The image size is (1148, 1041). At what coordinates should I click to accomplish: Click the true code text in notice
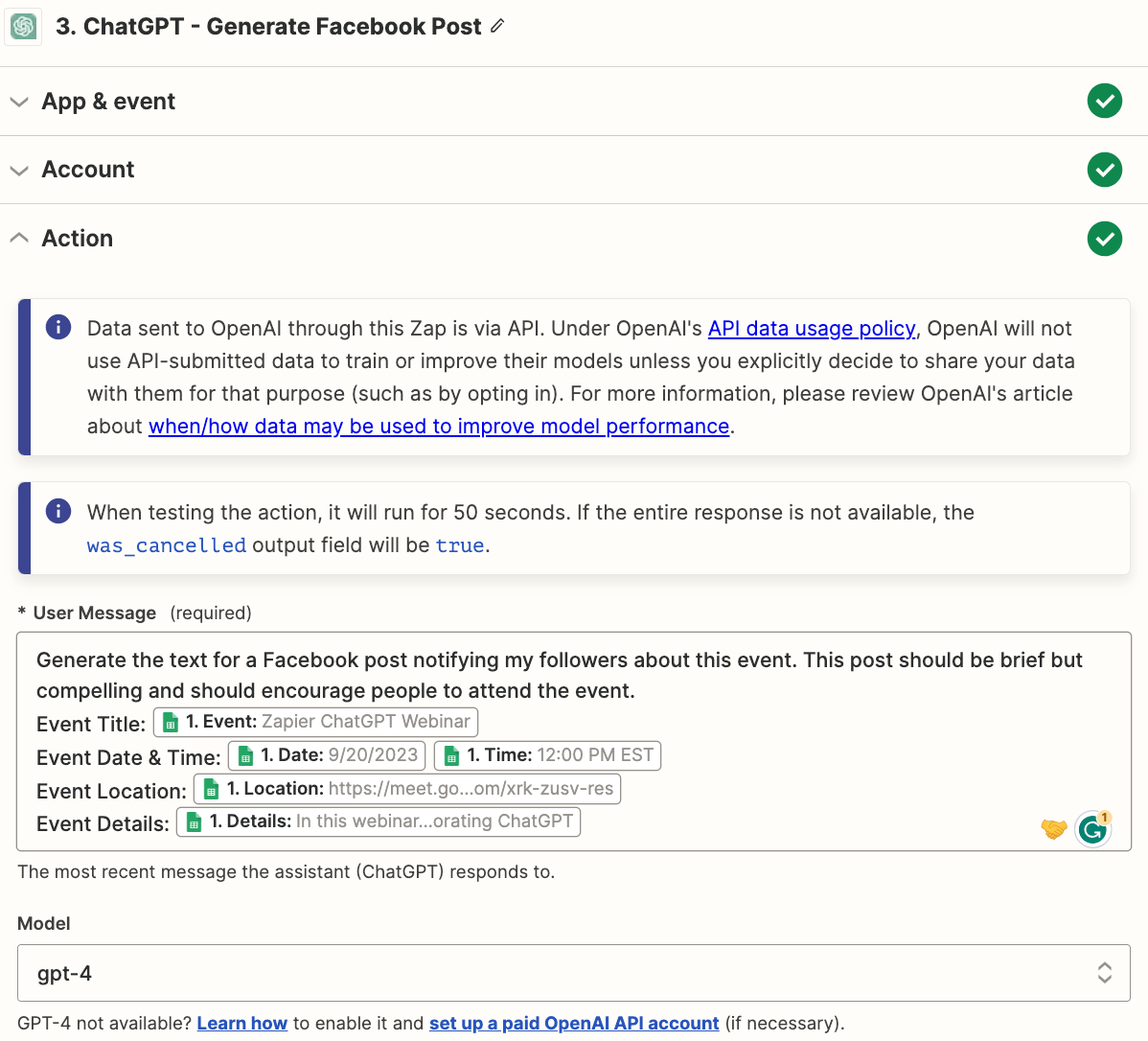point(460,545)
